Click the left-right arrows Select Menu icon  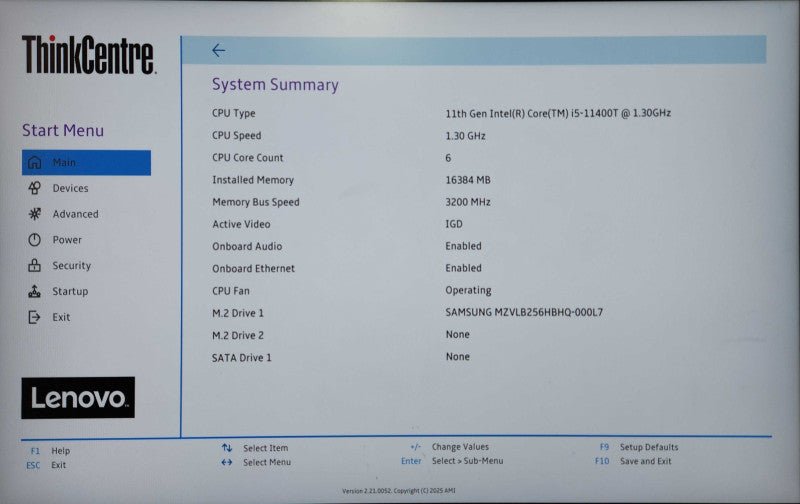227,462
